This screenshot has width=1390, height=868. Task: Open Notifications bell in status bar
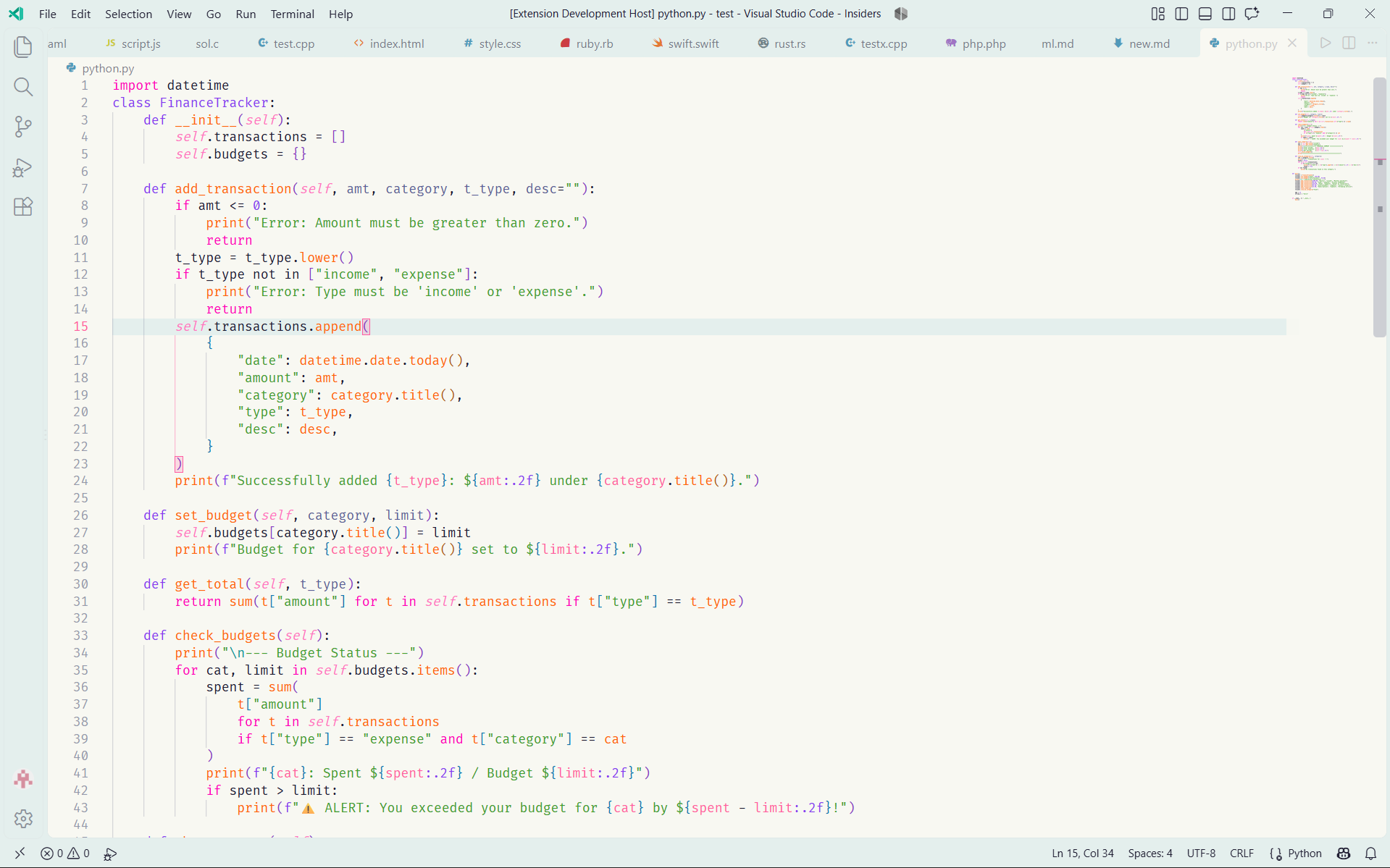[1370, 854]
